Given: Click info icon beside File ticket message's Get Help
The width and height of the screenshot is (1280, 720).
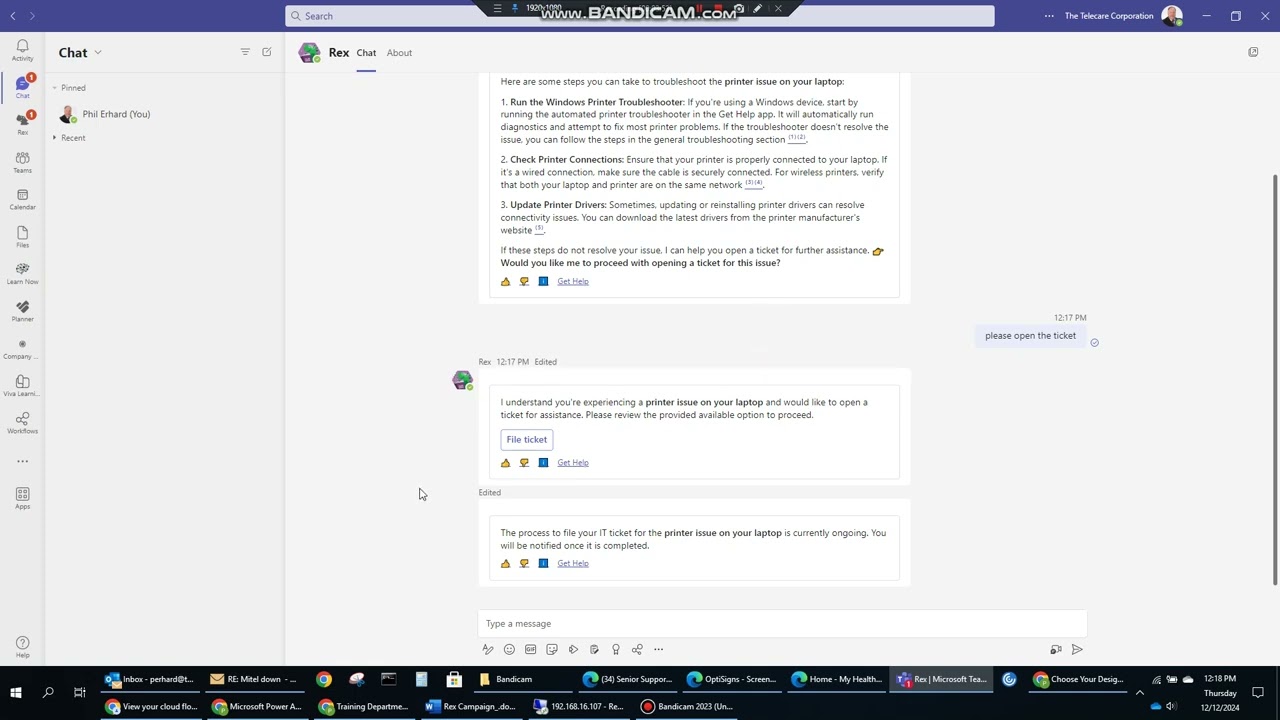Looking at the screenshot, I should [543, 463].
